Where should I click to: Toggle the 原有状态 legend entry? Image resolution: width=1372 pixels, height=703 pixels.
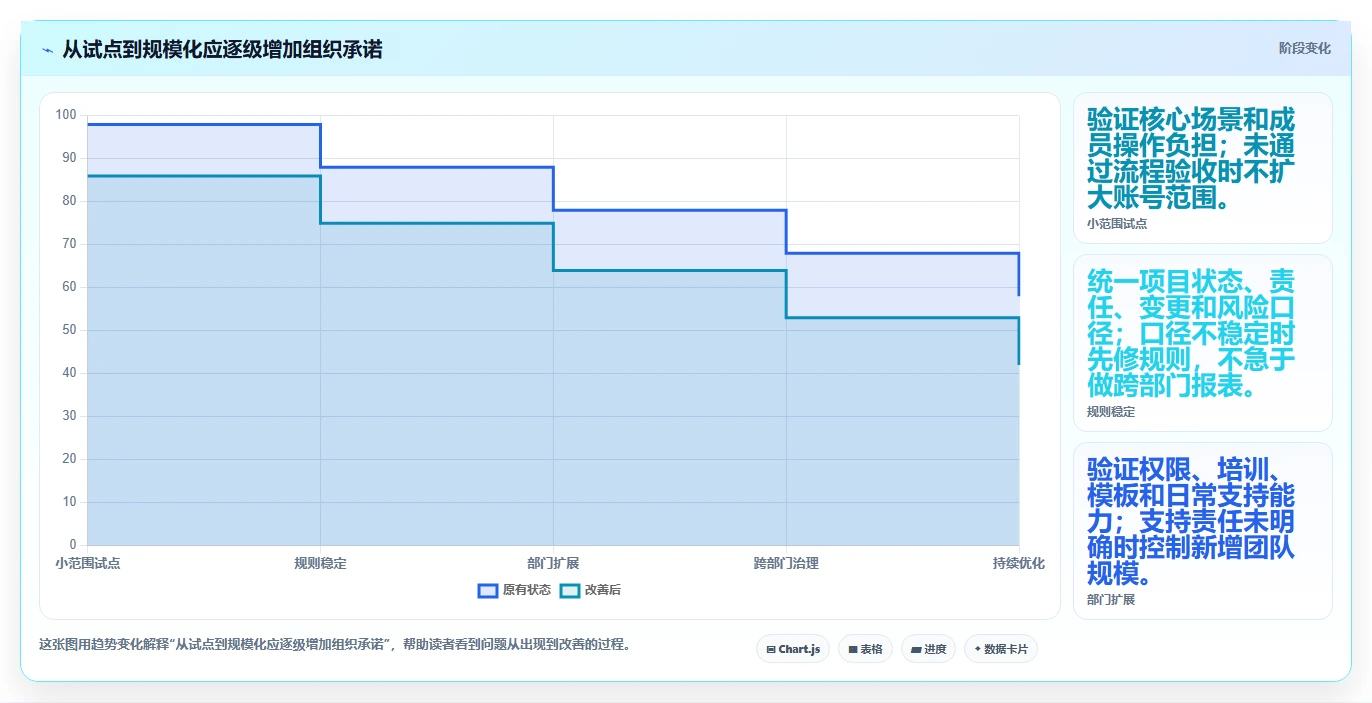514,590
